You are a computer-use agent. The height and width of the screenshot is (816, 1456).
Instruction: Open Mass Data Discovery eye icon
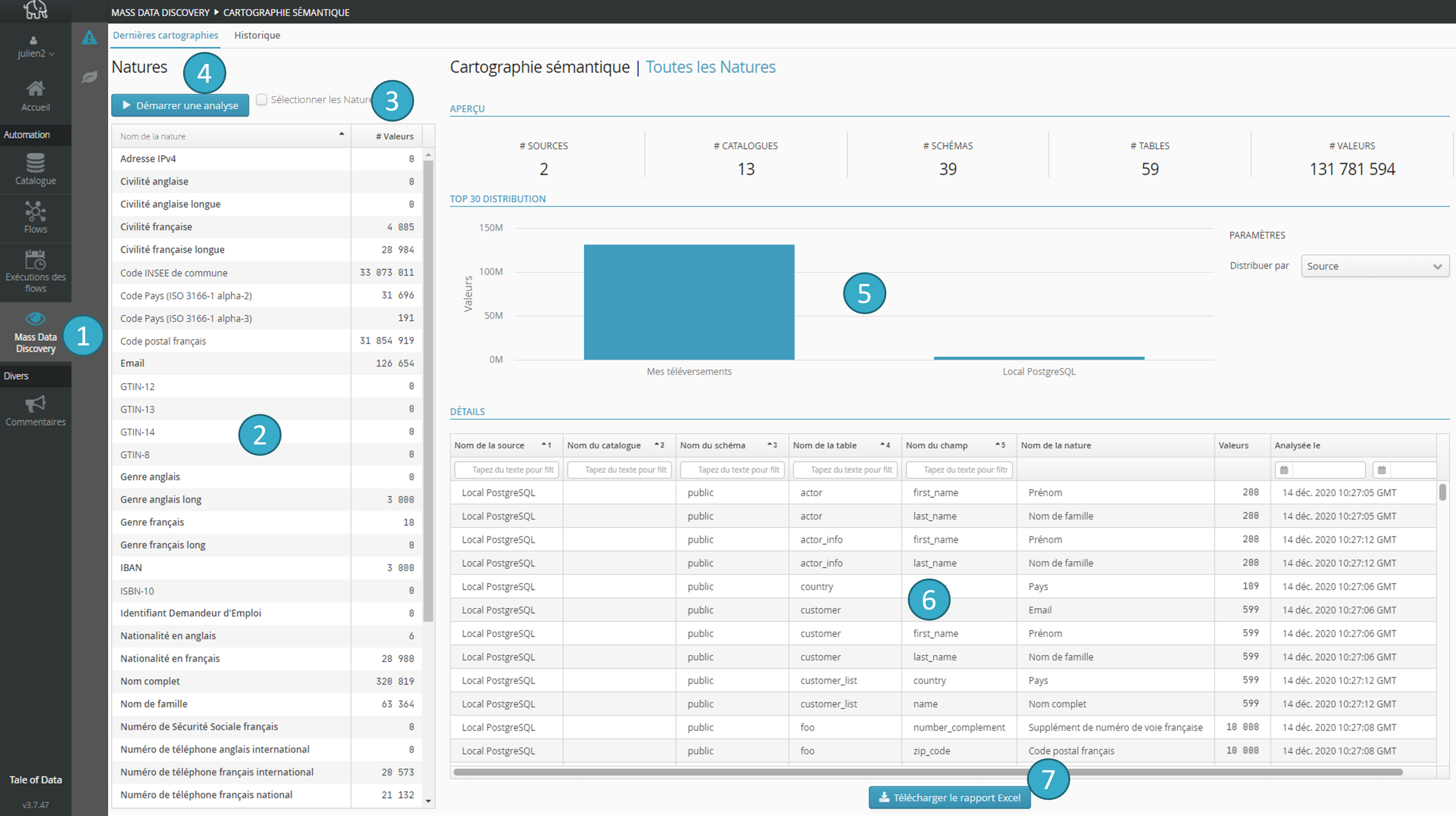coord(35,318)
